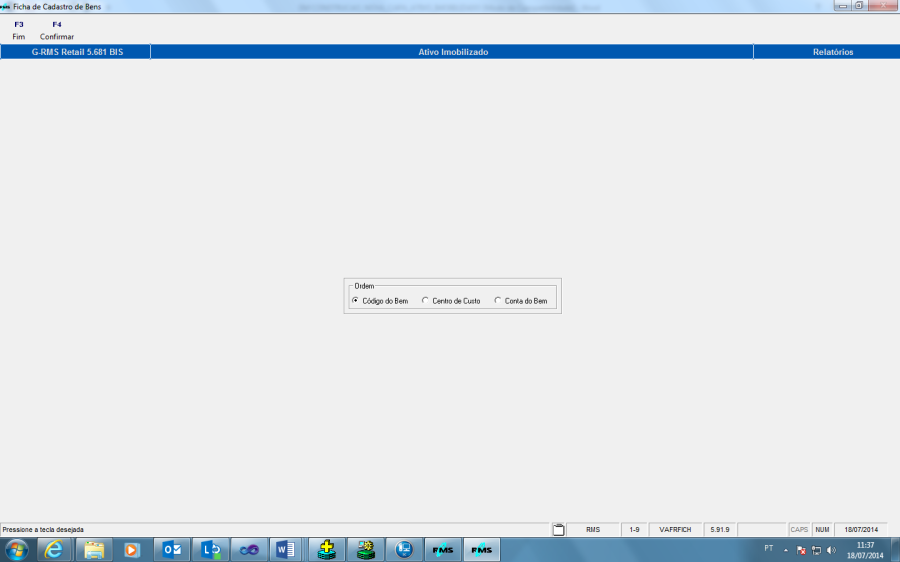Click the VAFRFICH status bar cell
Screen dimensions: 900x562
tap(675, 529)
